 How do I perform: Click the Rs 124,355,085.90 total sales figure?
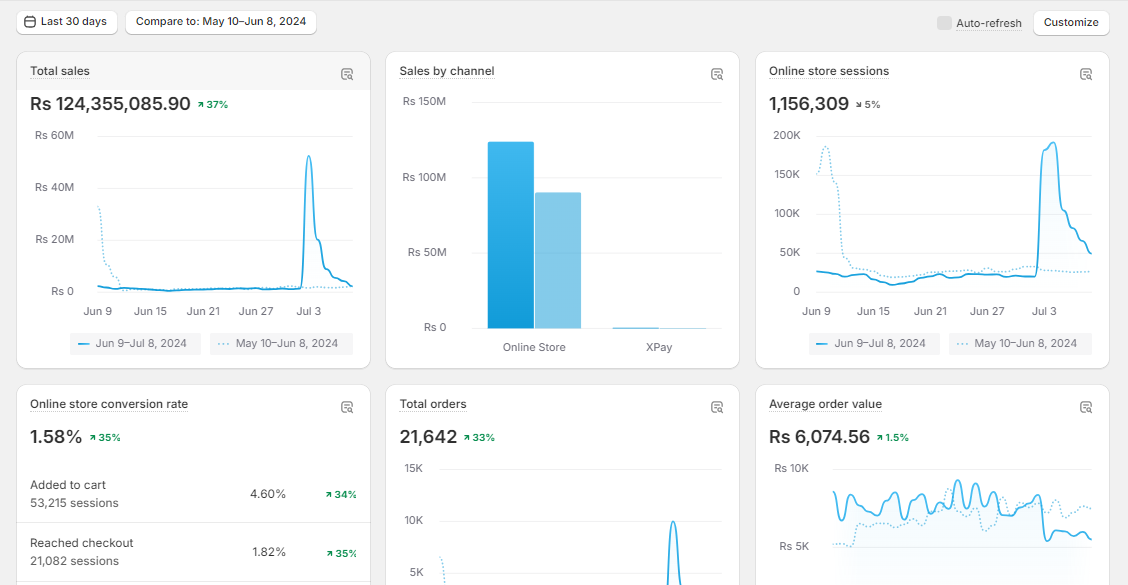(110, 104)
